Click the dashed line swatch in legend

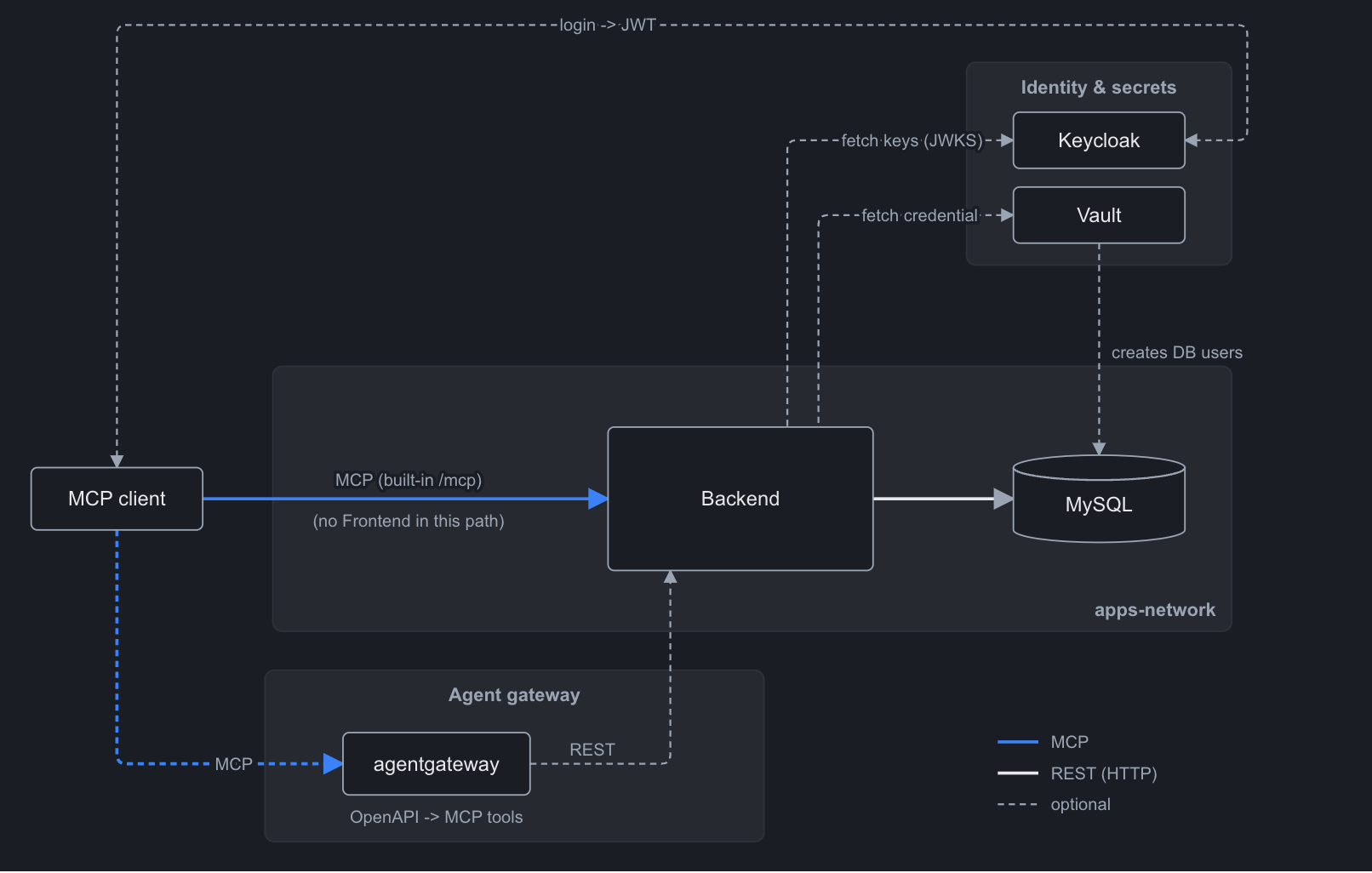[1018, 804]
